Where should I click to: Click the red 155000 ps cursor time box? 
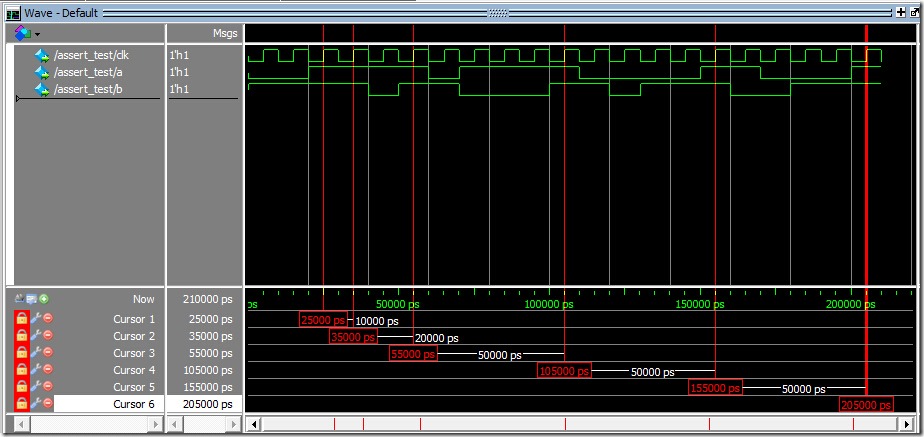click(x=715, y=389)
